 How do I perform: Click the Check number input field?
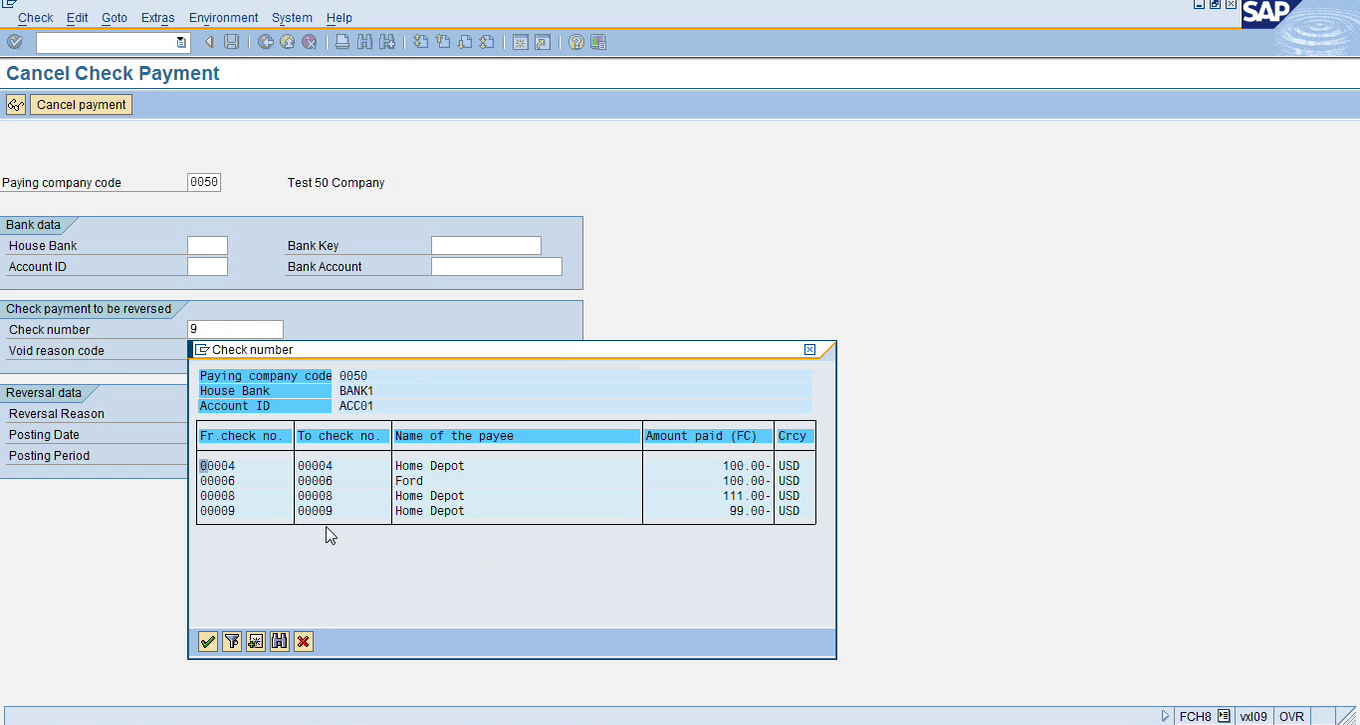[236, 330]
